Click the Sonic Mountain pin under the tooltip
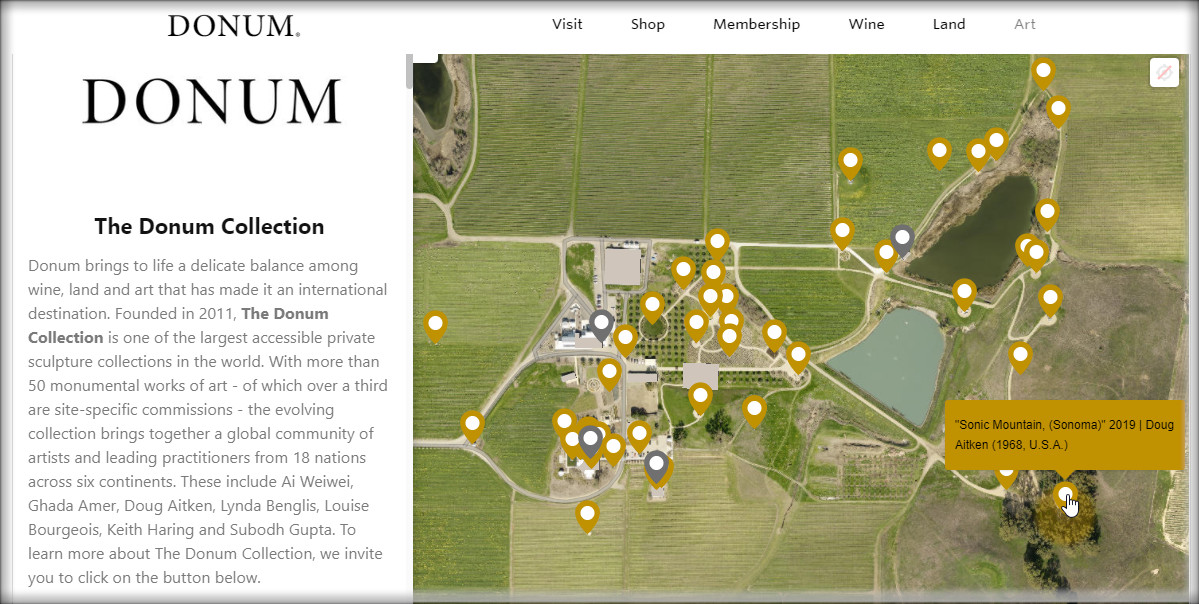The width and height of the screenshot is (1199, 604). 1065,495
